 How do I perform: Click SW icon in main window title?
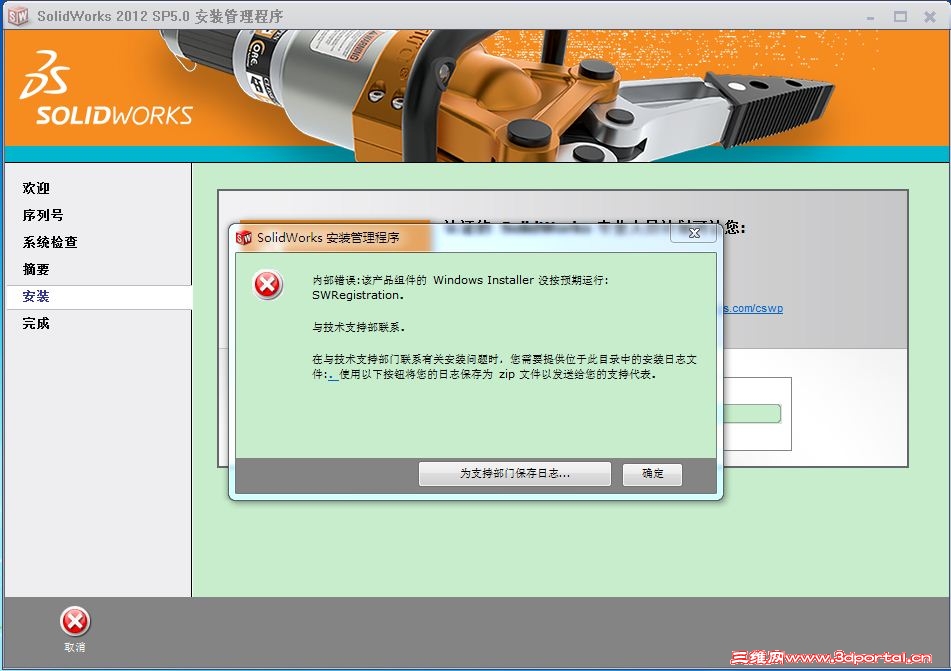point(18,16)
